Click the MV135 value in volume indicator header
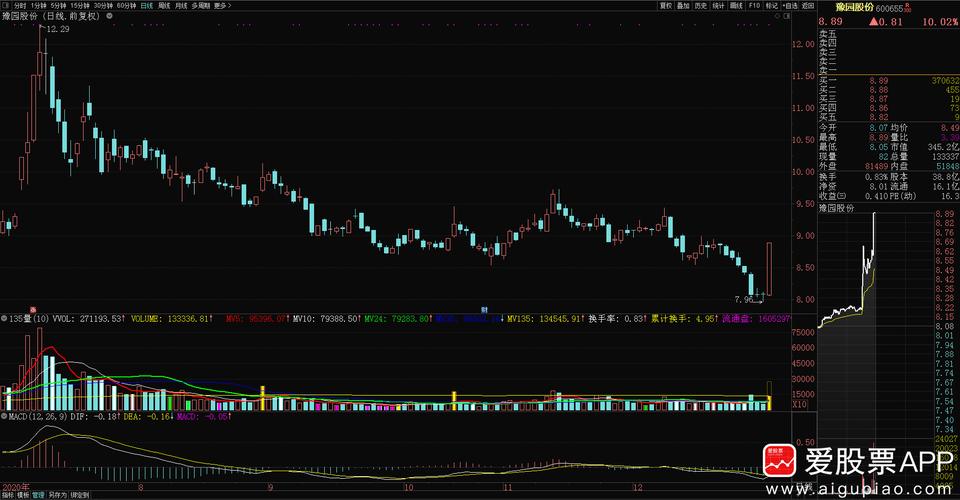 point(547,319)
